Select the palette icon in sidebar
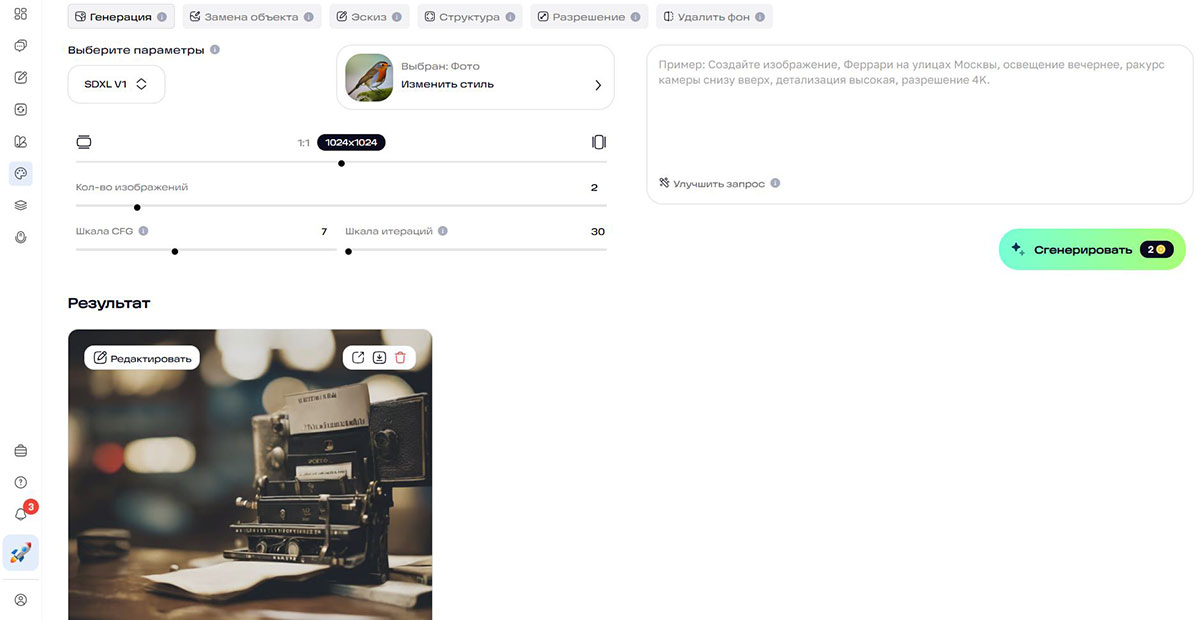Viewport: 1200px width, 620px height. click(x=21, y=173)
